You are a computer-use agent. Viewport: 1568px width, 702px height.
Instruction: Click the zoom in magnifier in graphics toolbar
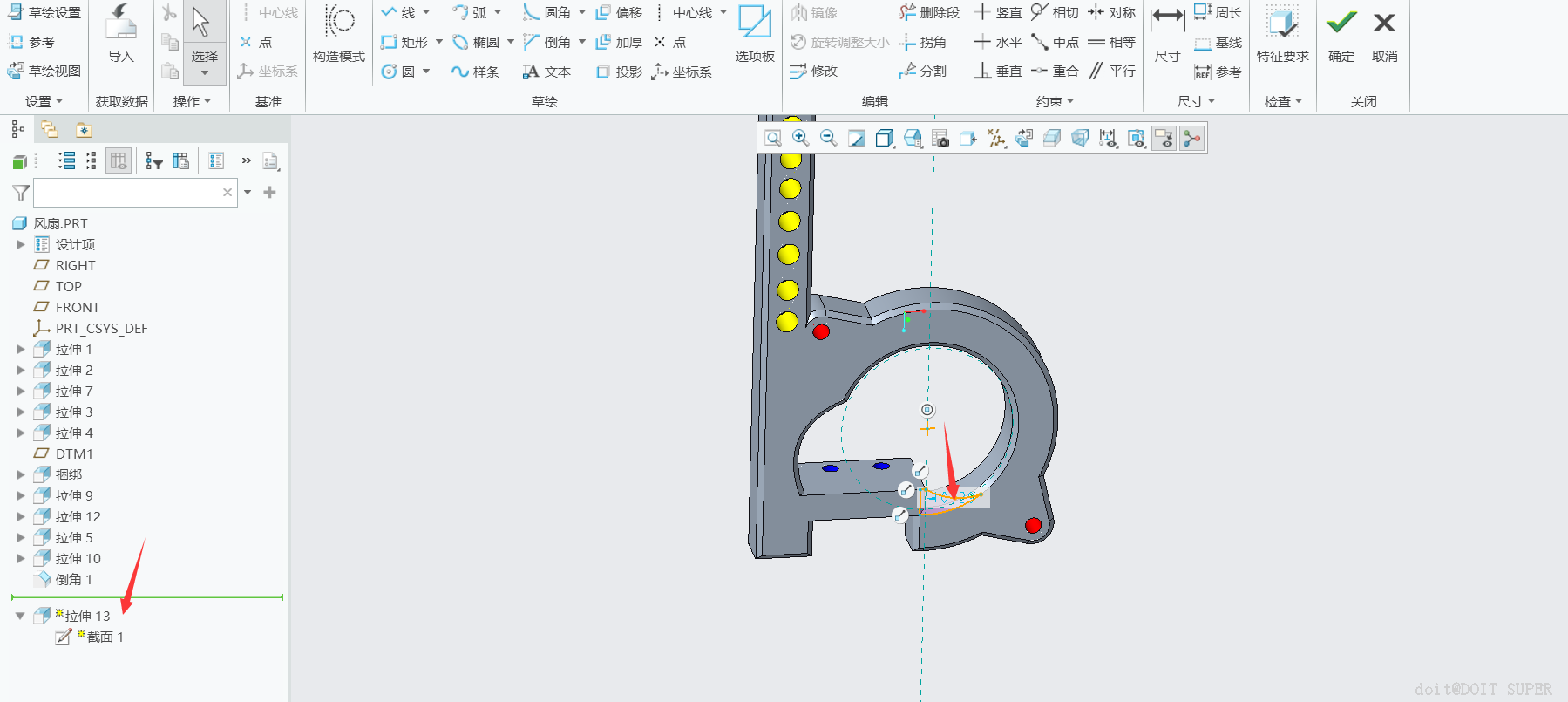[x=800, y=138]
